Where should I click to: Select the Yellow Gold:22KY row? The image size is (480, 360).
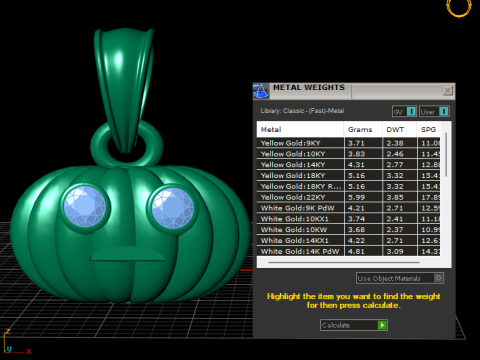[348, 197]
